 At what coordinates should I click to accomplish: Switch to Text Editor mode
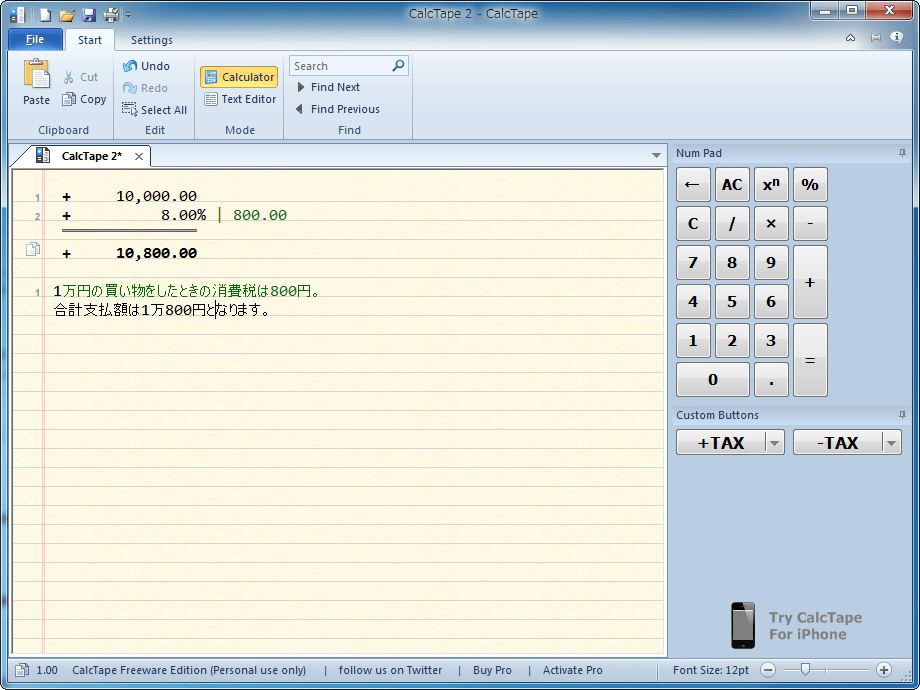240,99
